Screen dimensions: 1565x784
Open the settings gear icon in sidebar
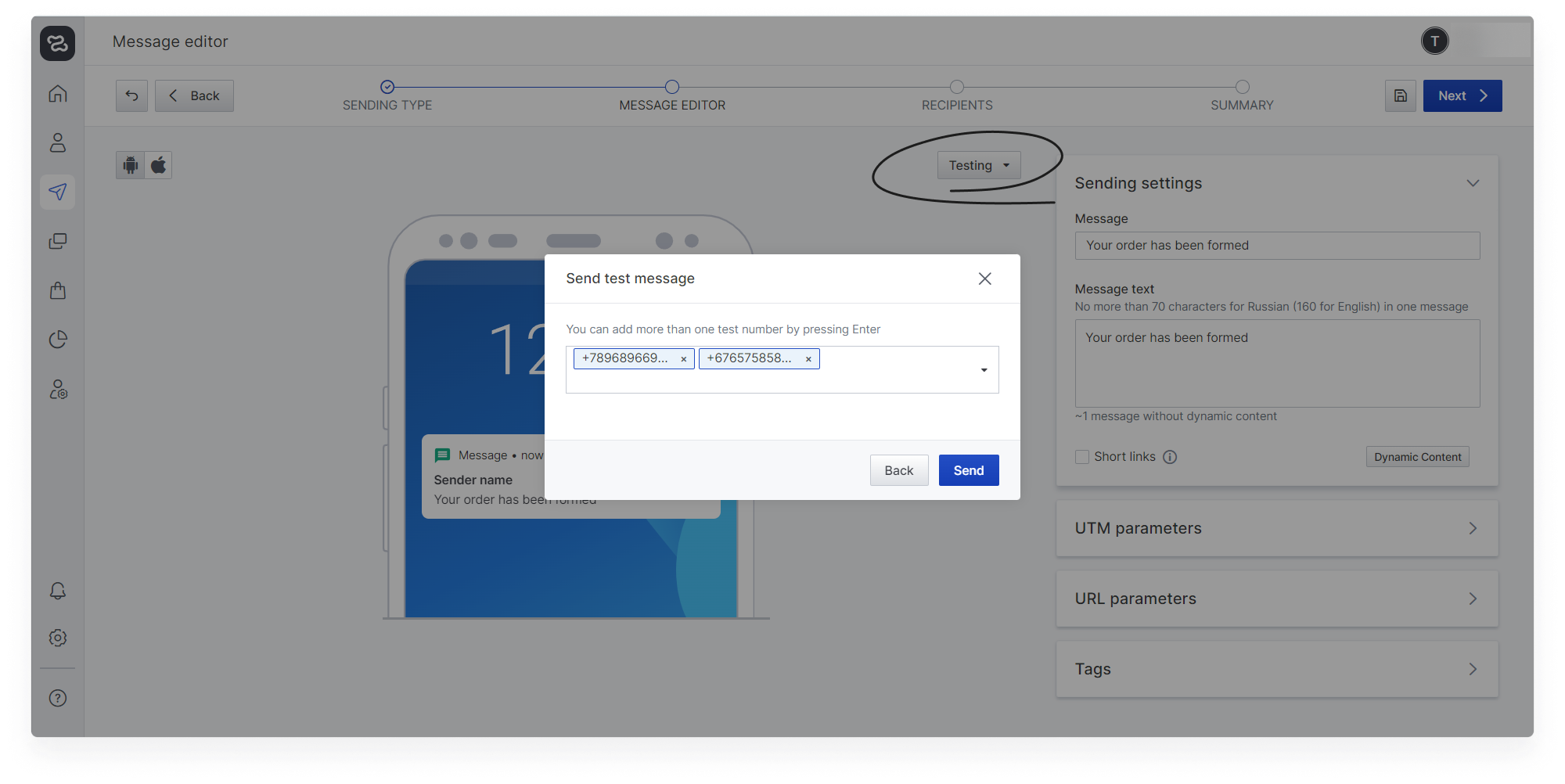click(58, 638)
